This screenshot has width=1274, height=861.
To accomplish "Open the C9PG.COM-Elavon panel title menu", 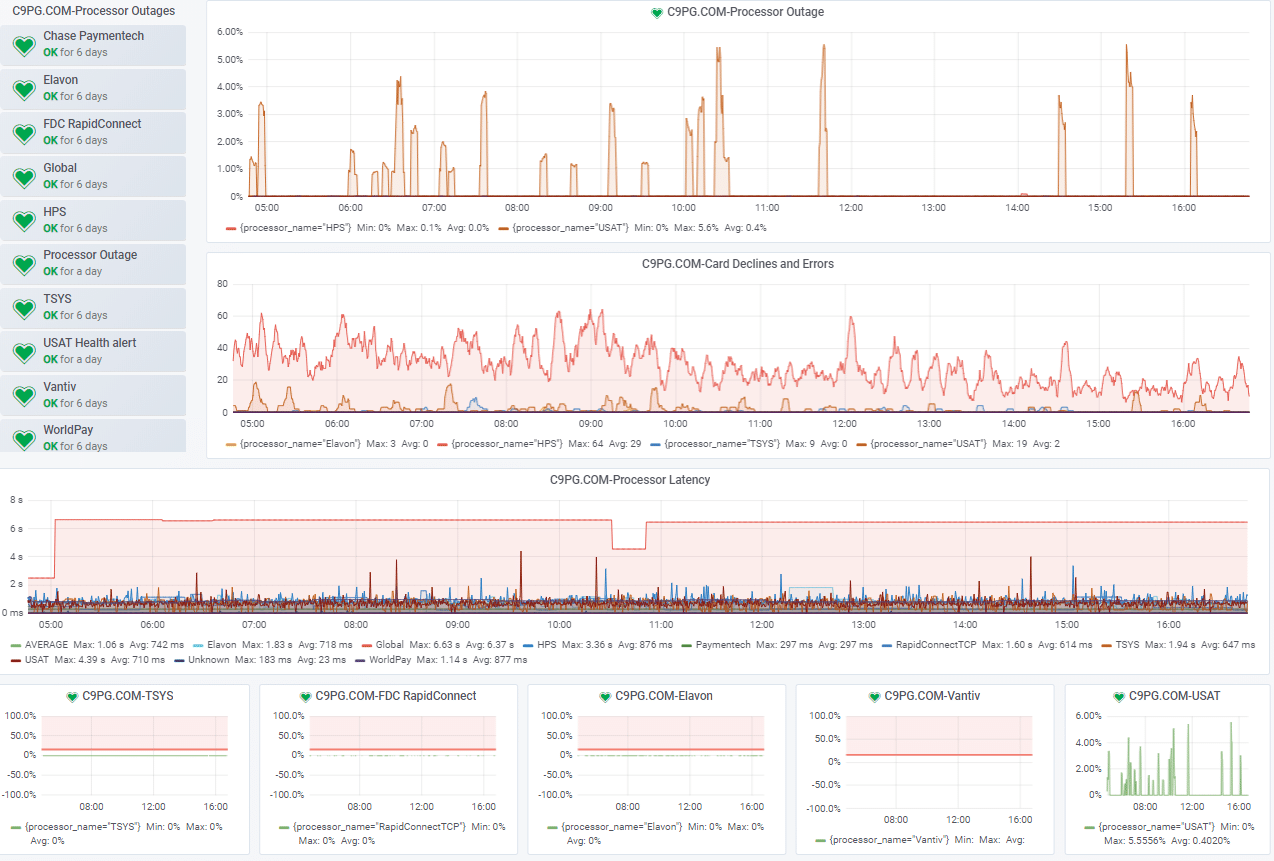I will tap(663, 696).
